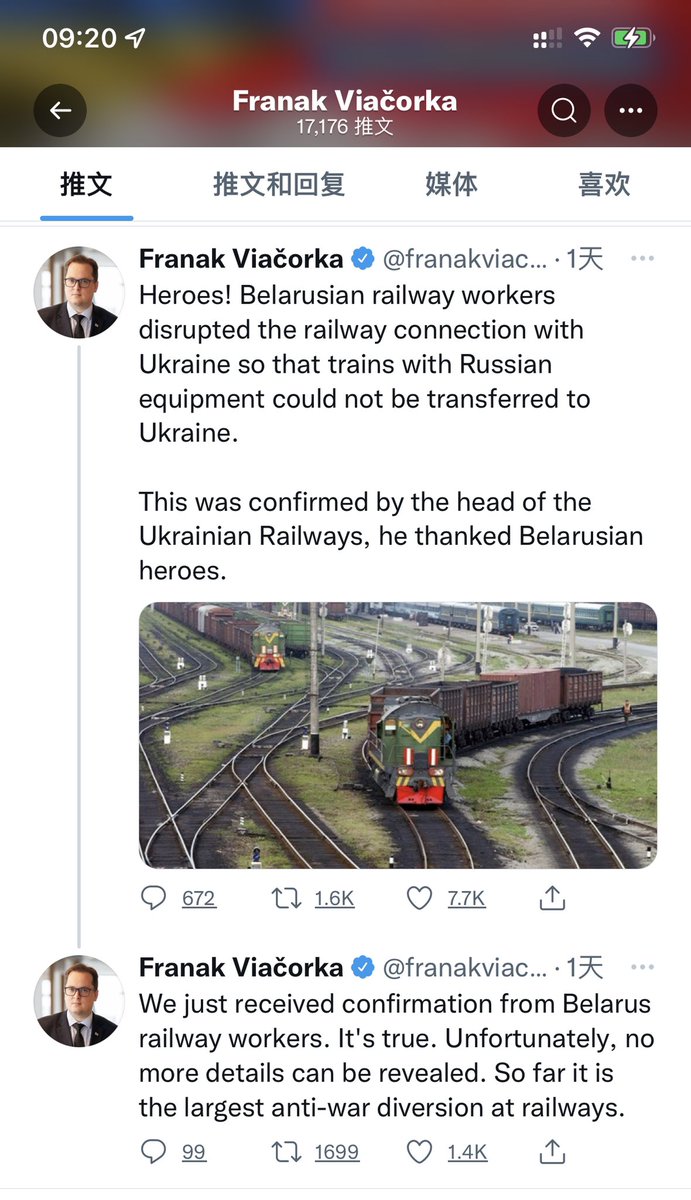Share the first tweet
Viewport: 691px width, 1200px height.
point(552,898)
